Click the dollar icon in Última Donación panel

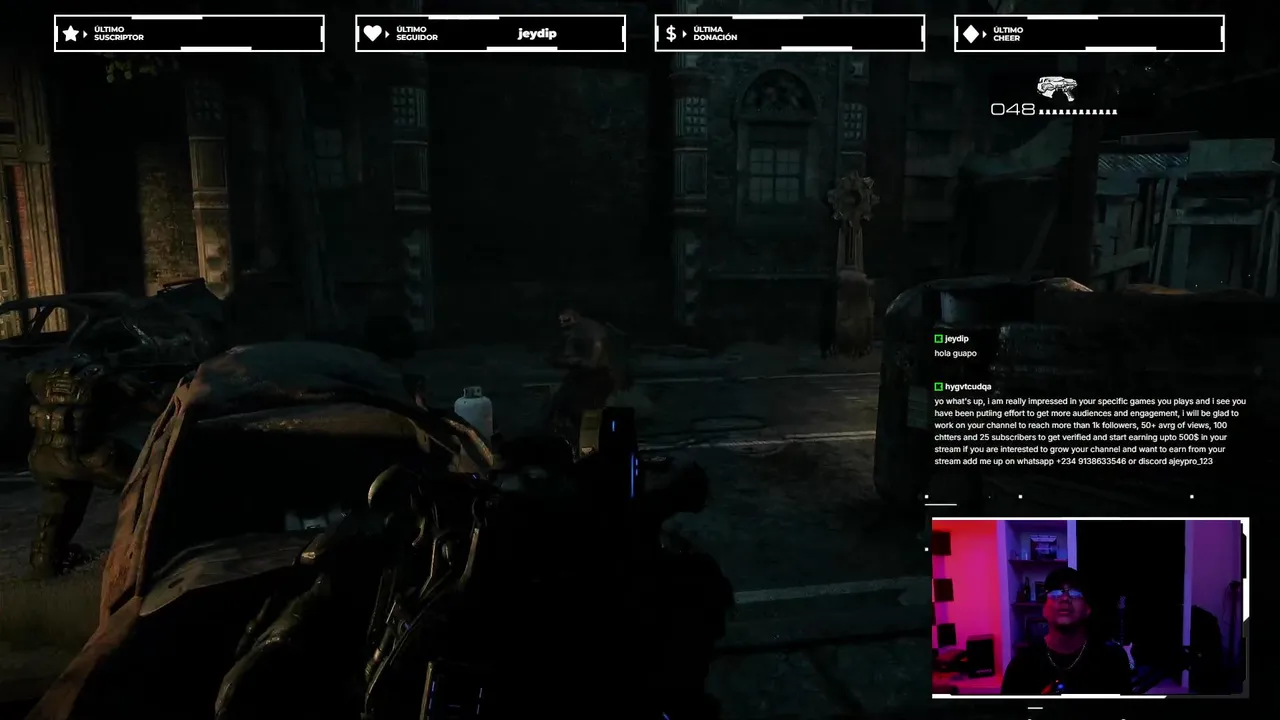[x=671, y=33]
